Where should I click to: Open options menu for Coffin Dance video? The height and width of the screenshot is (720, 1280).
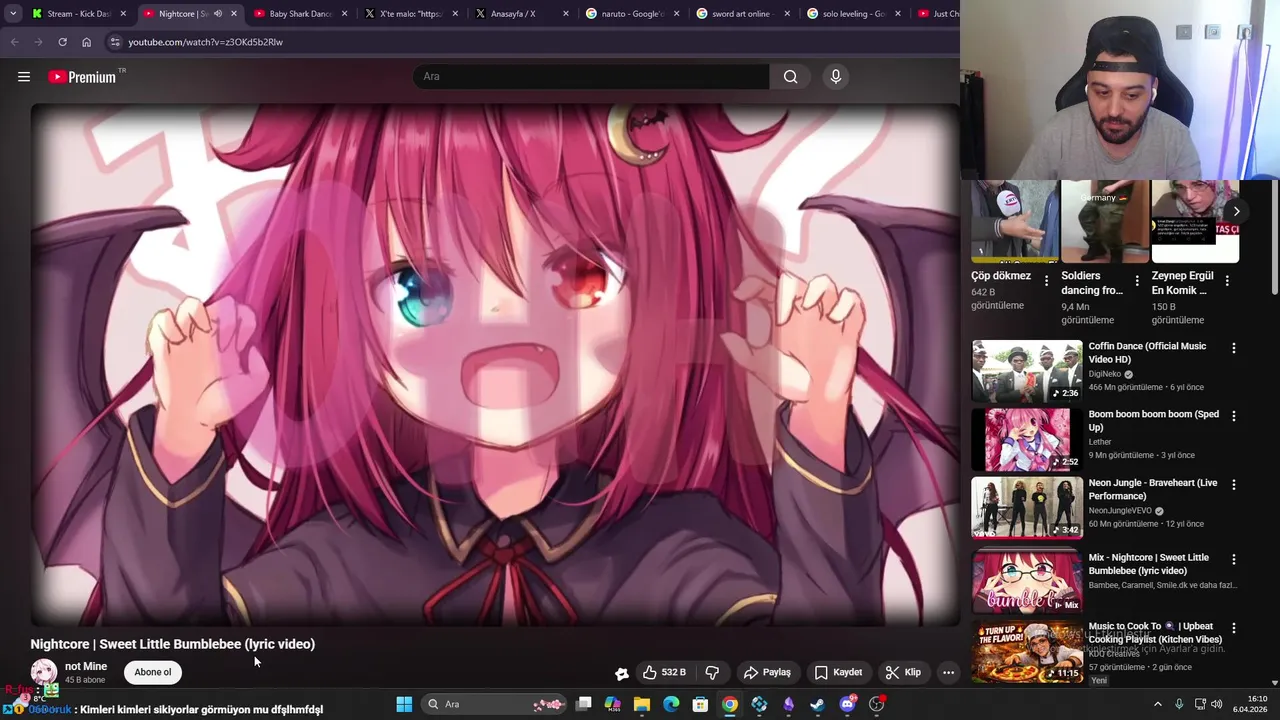(x=1233, y=348)
